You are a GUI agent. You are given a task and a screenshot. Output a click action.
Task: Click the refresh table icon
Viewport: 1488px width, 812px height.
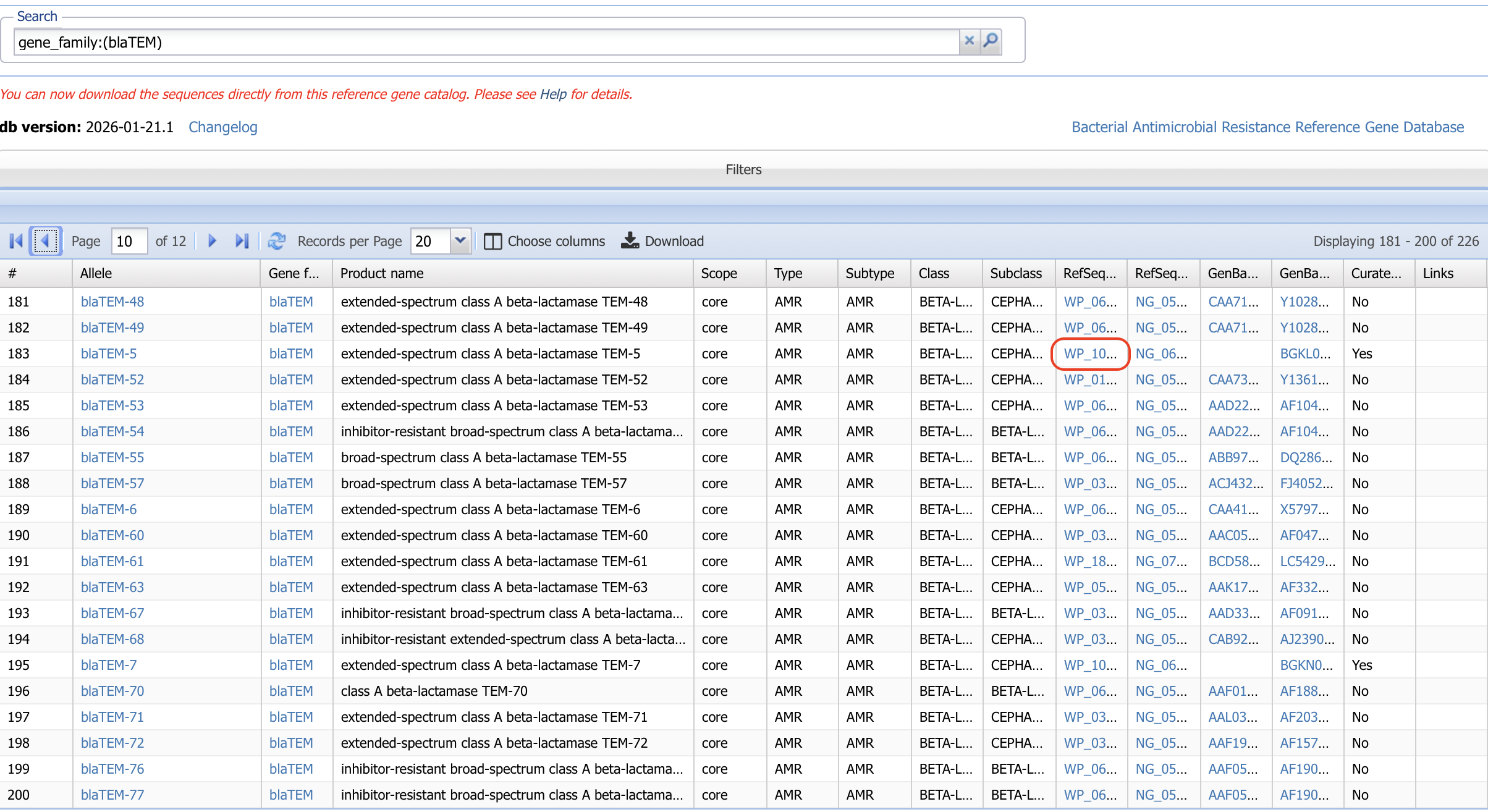click(276, 241)
